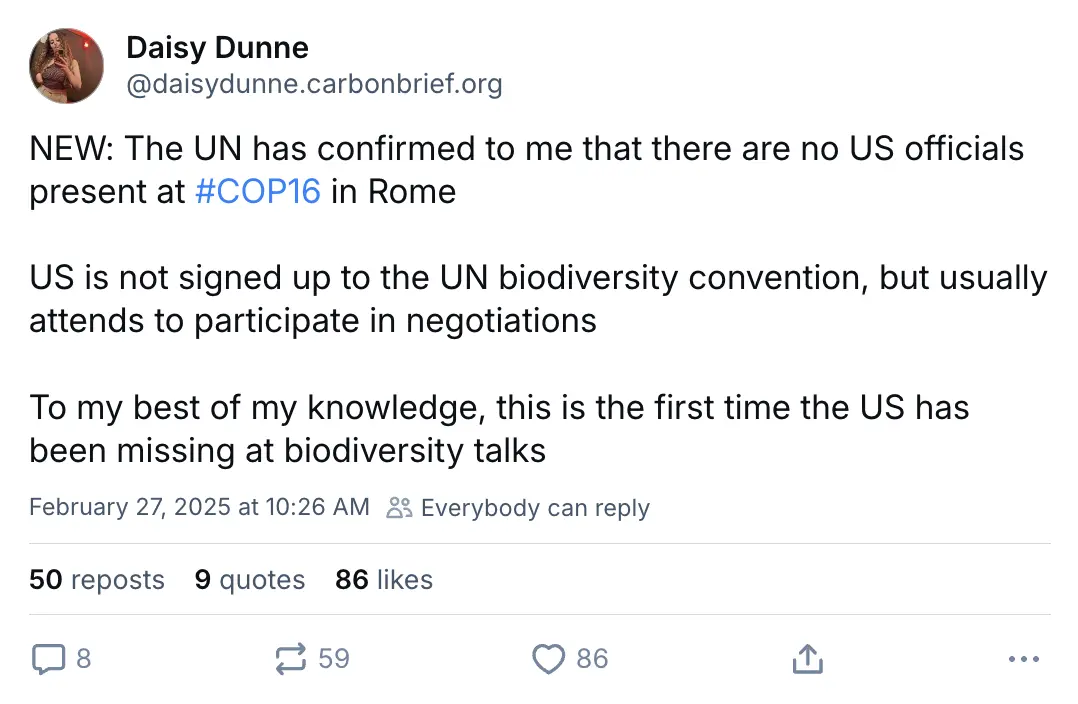This screenshot has width=1078, height=704.
Task: Open the share icon below the post
Action: (807, 659)
